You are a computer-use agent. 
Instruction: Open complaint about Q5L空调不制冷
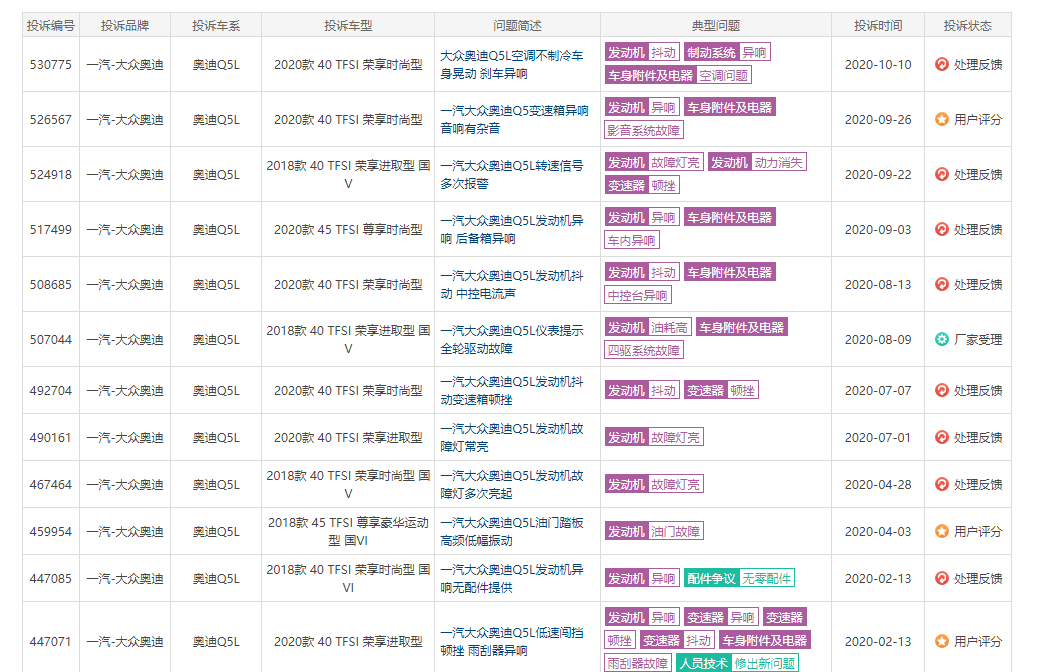(512, 65)
